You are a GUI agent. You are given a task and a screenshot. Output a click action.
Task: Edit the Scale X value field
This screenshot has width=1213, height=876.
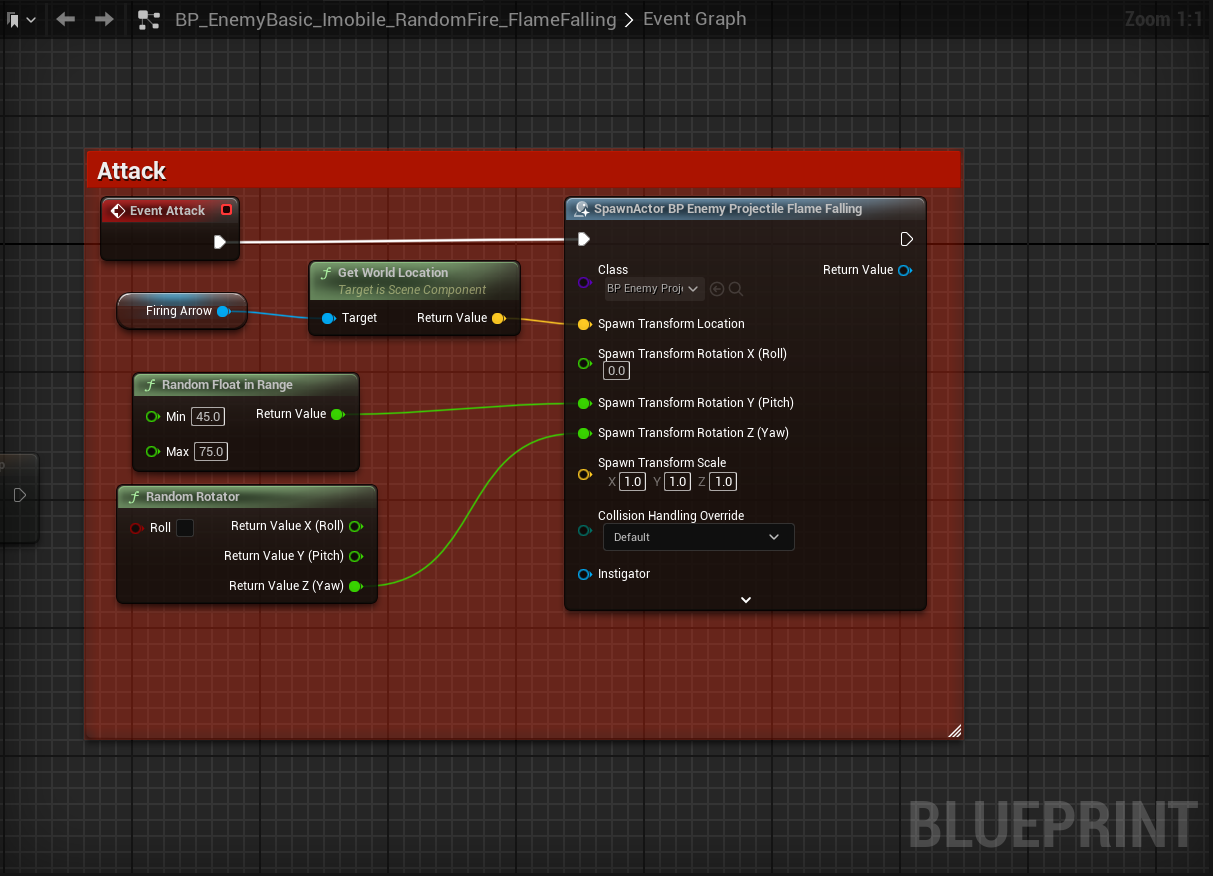coord(632,482)
